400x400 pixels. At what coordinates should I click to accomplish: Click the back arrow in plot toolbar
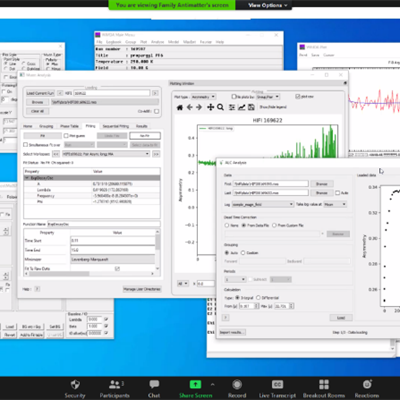(190, 107)
